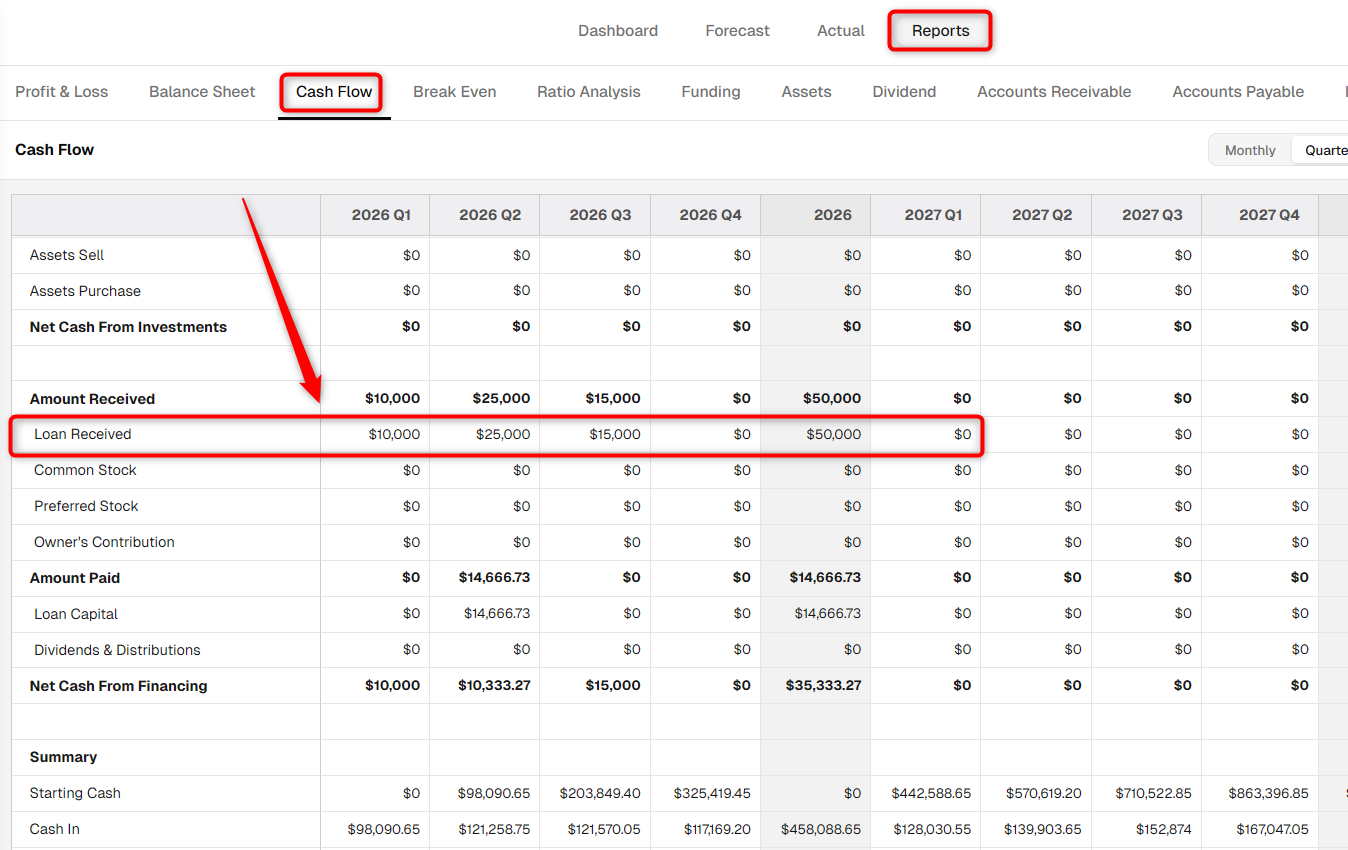Click Cash In $128,030.55 value
The width and height of the screenshot is (1348, 850).
933,829
